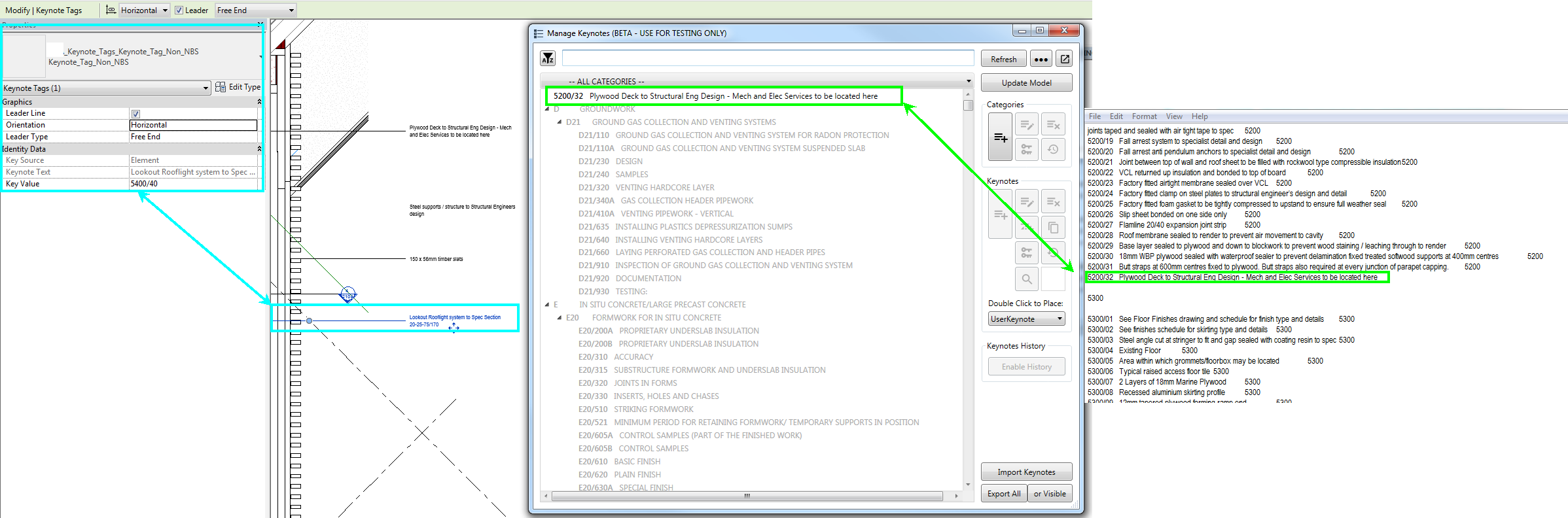Image resolution: width=1568 pixels, height=518 pixels.
Task: Toggle the Leader checkbox in options bar
Action: pos(179,10)
